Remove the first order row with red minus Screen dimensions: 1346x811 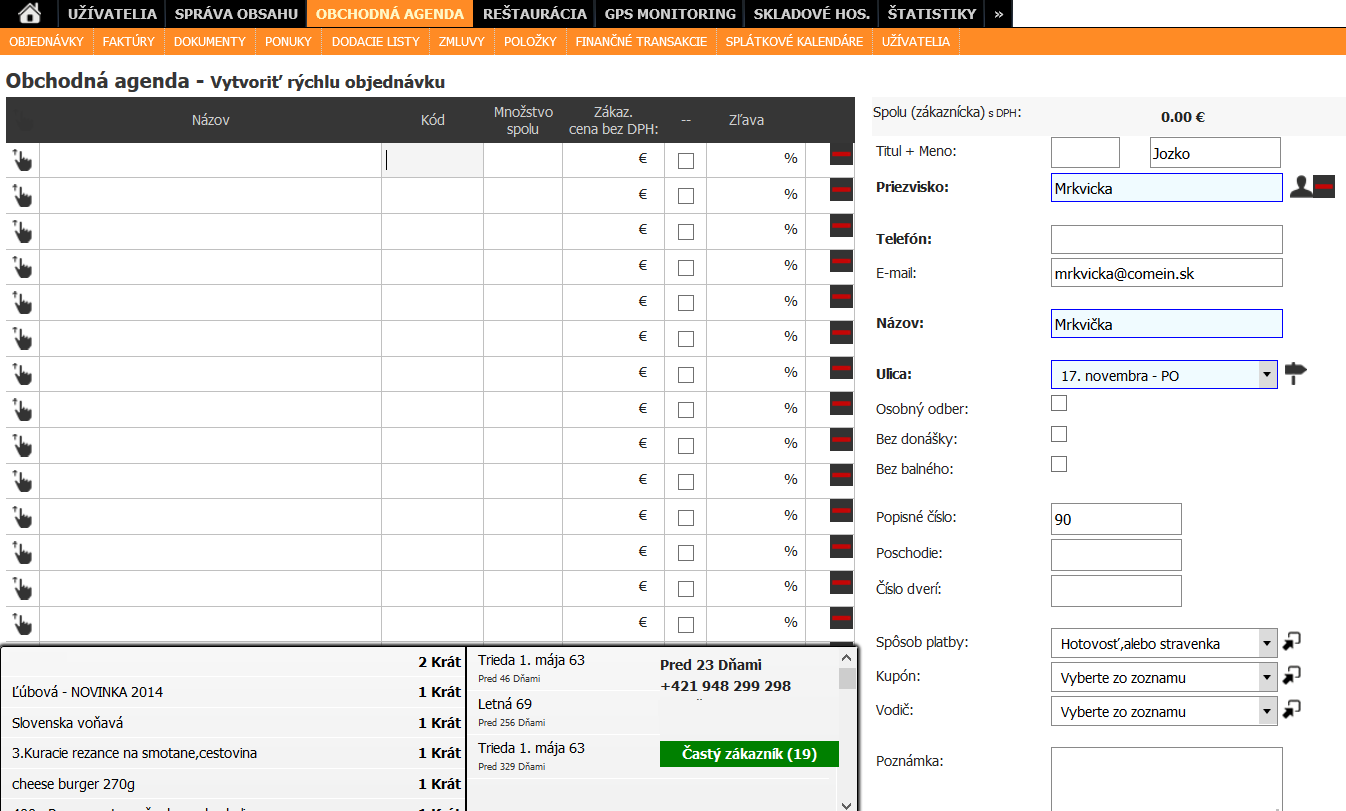(x=841, y=154)
